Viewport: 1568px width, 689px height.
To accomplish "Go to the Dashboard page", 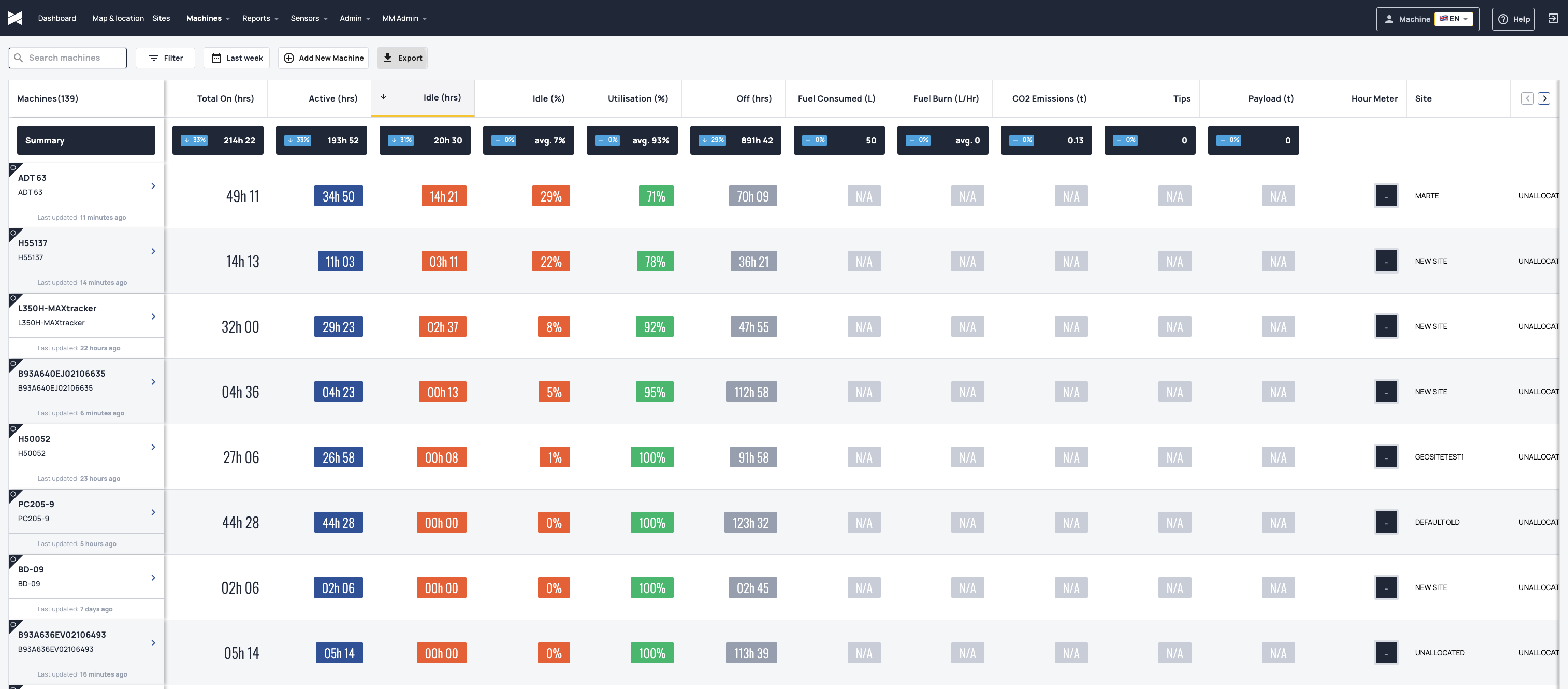I will pos(56,18).
